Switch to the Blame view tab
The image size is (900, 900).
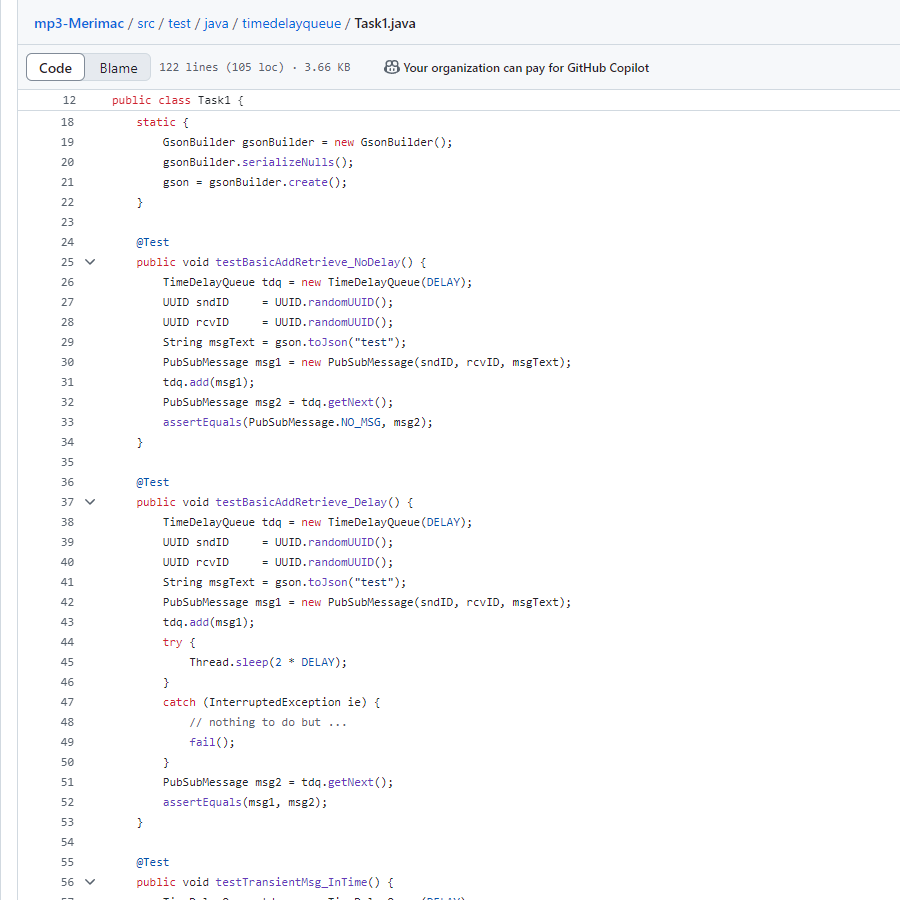[118, 68]
